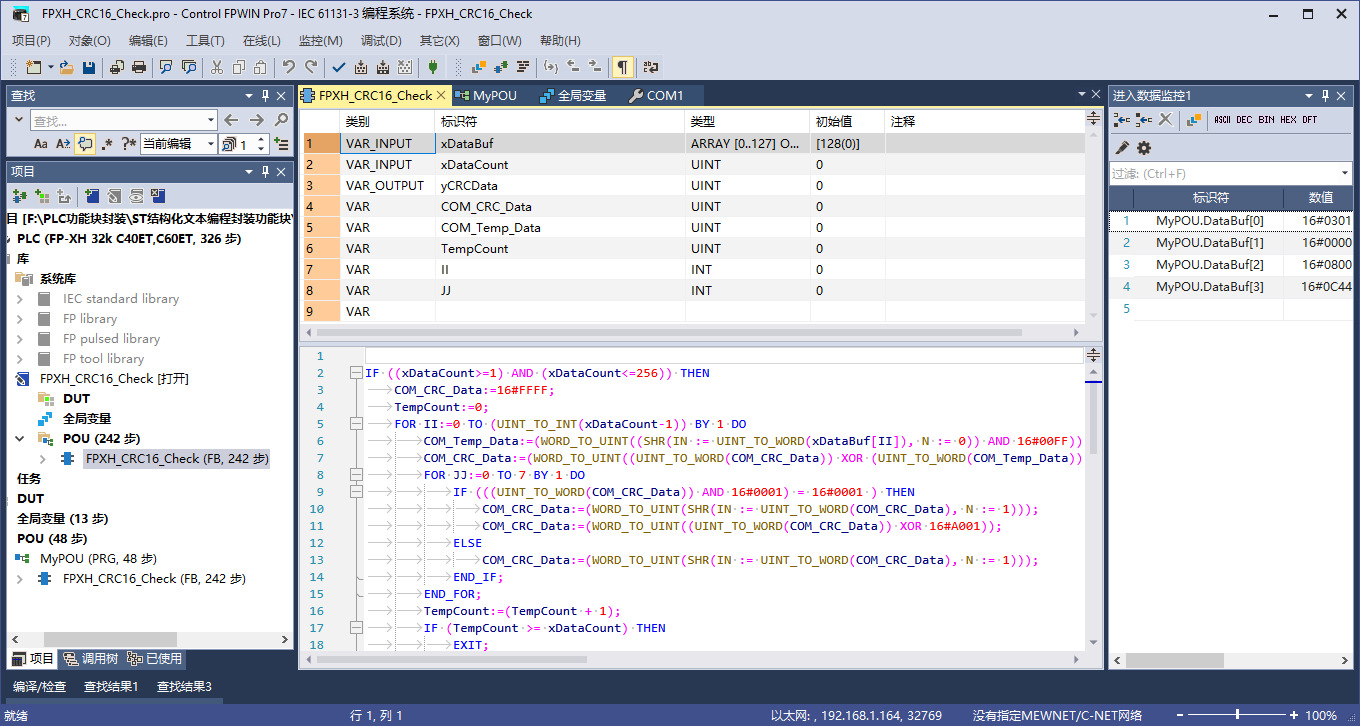Collapse the POU (242 步) folder
The width and height of the screenshot is (1360, 726).
[x=20, y=439]
